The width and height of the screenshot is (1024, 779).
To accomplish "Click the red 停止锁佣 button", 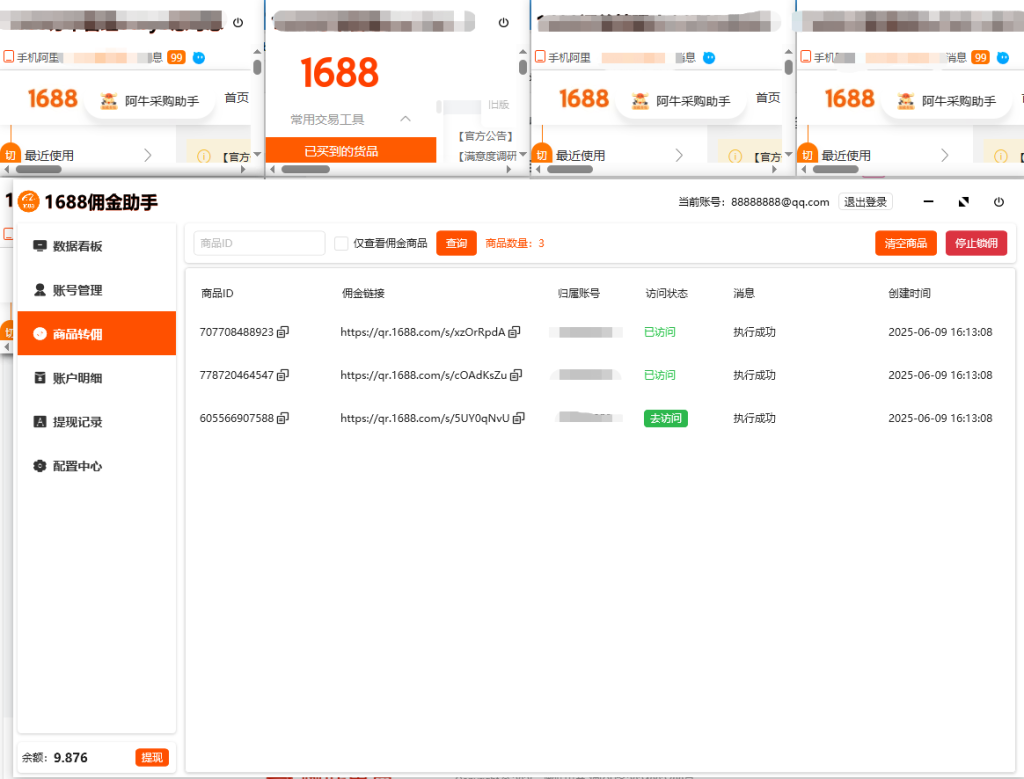I will tap(976, 243).
